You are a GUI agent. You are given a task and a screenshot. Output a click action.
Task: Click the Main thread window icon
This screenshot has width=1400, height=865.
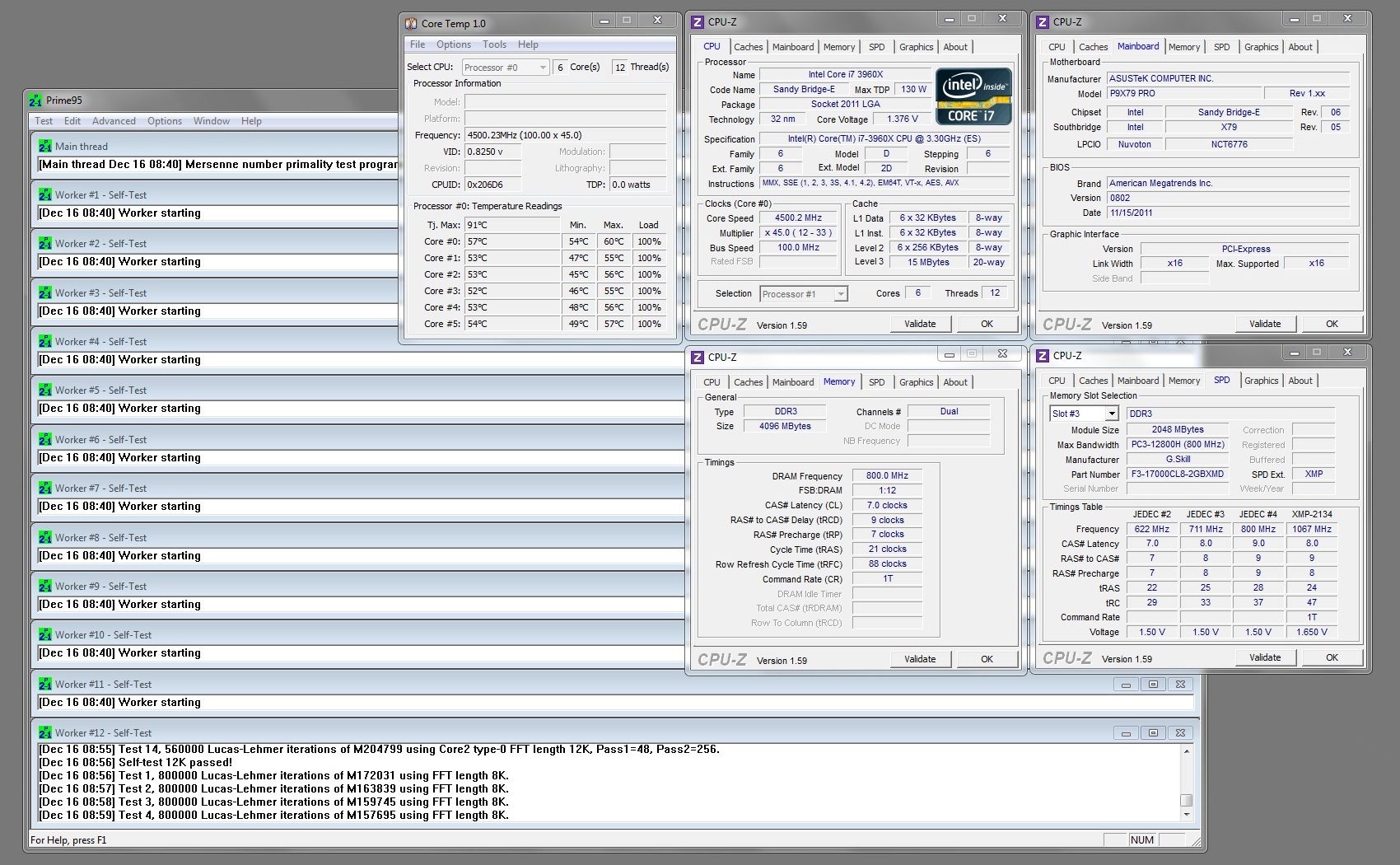44,146
